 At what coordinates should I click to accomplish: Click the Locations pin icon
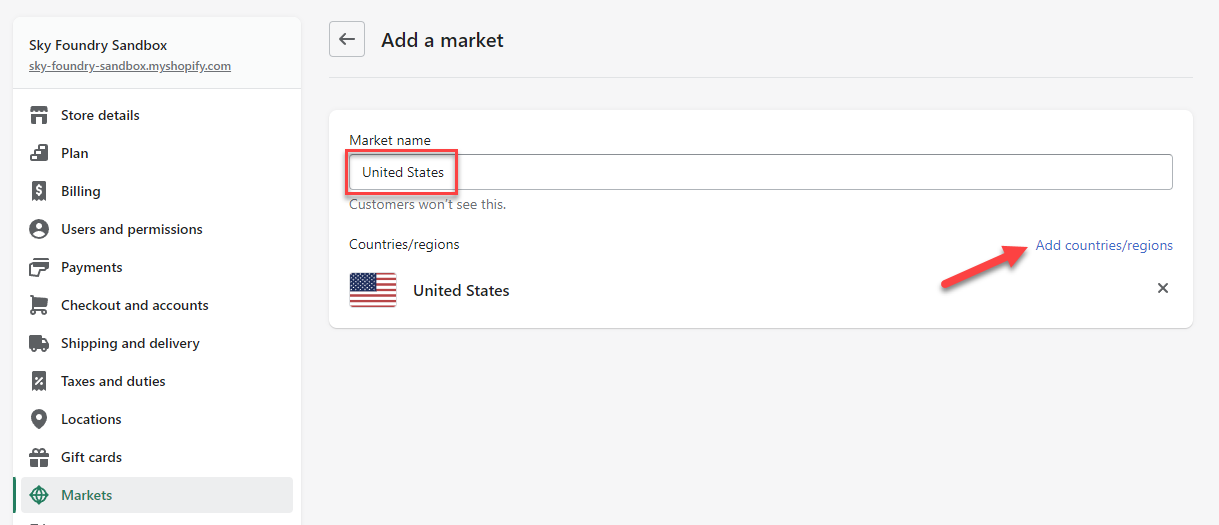pos(39,419)
